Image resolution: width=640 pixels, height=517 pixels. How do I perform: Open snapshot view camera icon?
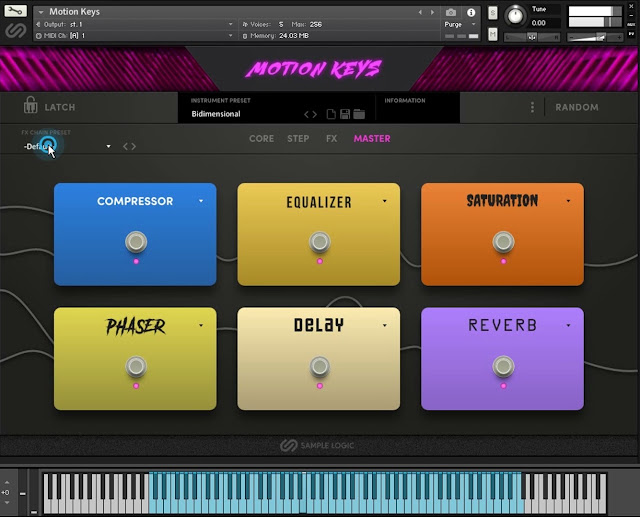451,13
